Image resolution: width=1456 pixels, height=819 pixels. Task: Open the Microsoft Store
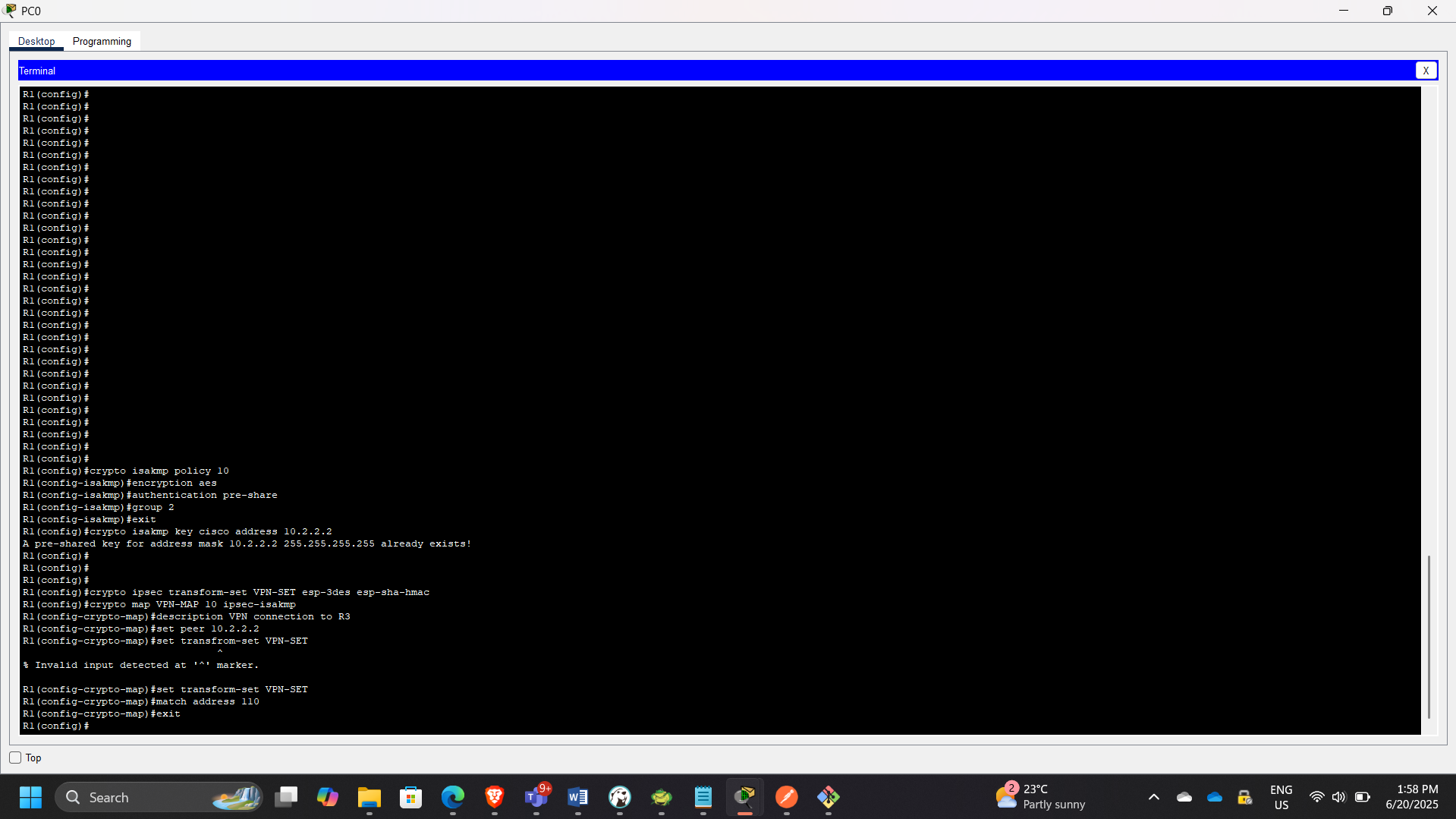[x=410, y=797]
